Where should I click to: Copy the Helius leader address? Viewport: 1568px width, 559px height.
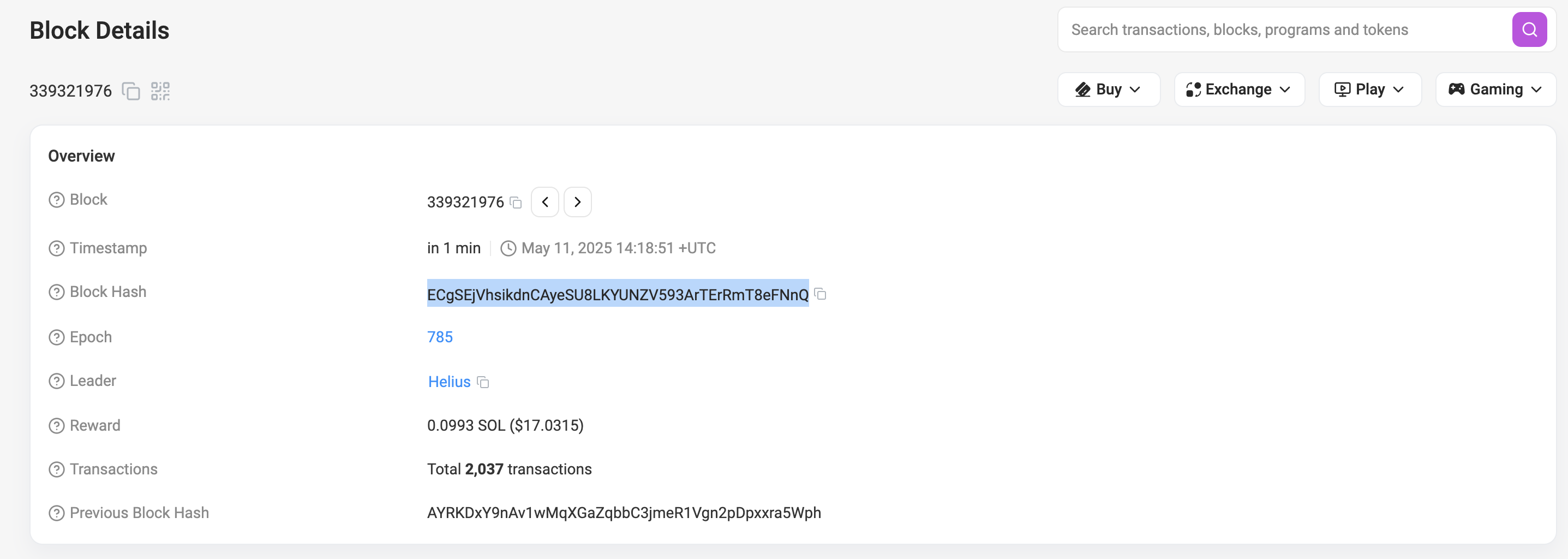pyautogui.click(x=483, y=383)
